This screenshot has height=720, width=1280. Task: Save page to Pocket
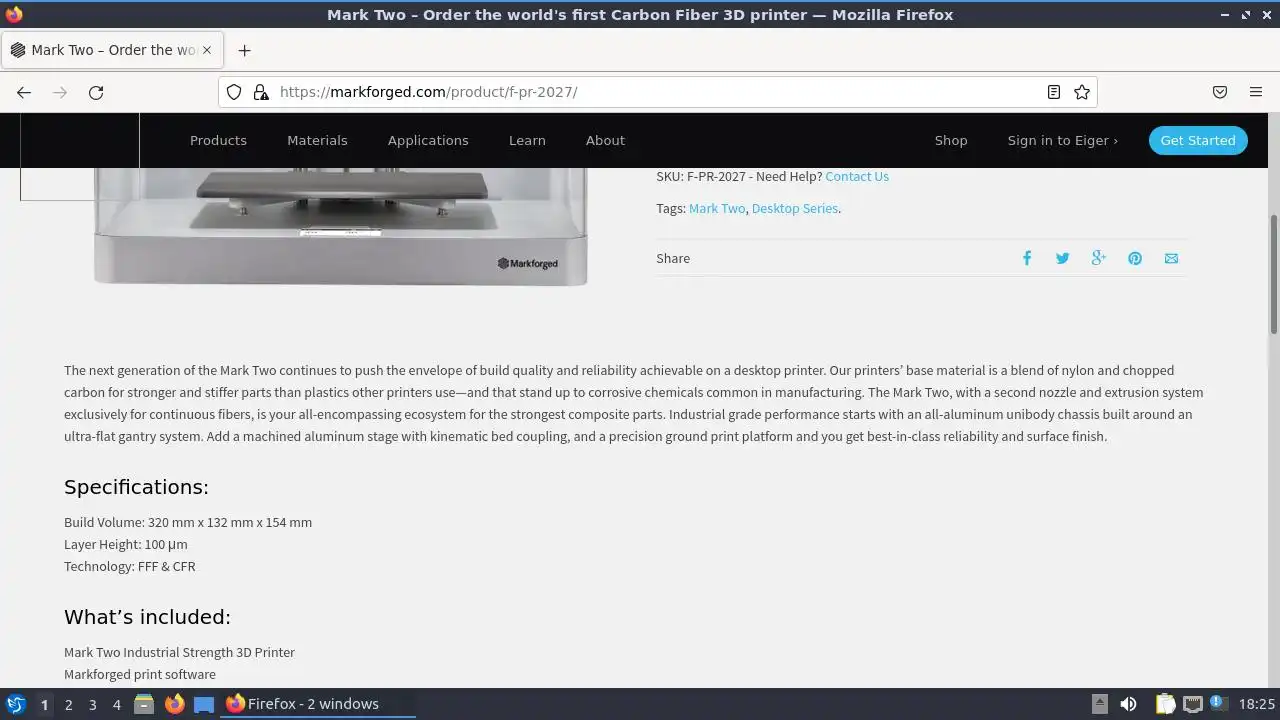1220,92
